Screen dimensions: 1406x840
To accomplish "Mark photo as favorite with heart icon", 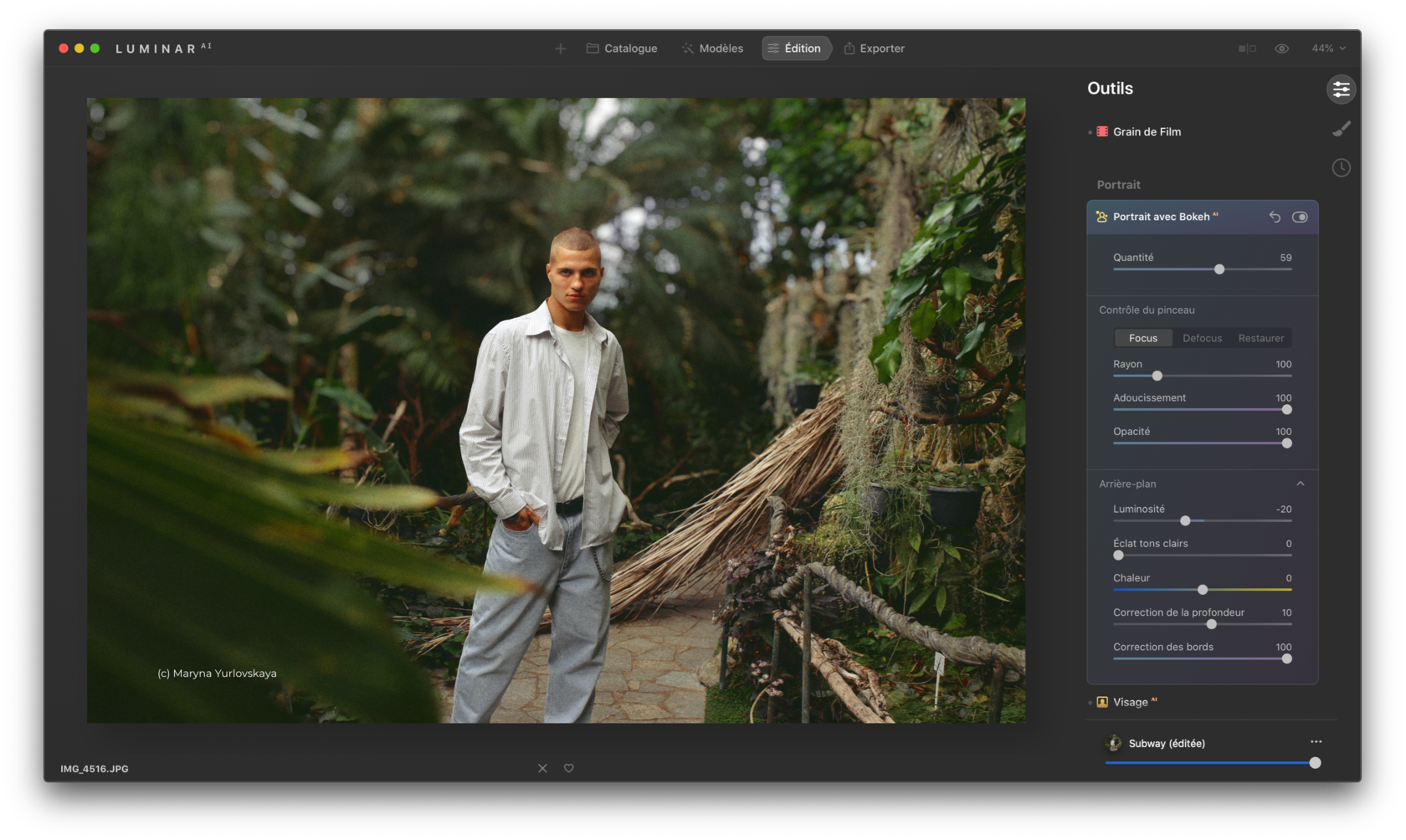I will [x=569, y=768].
